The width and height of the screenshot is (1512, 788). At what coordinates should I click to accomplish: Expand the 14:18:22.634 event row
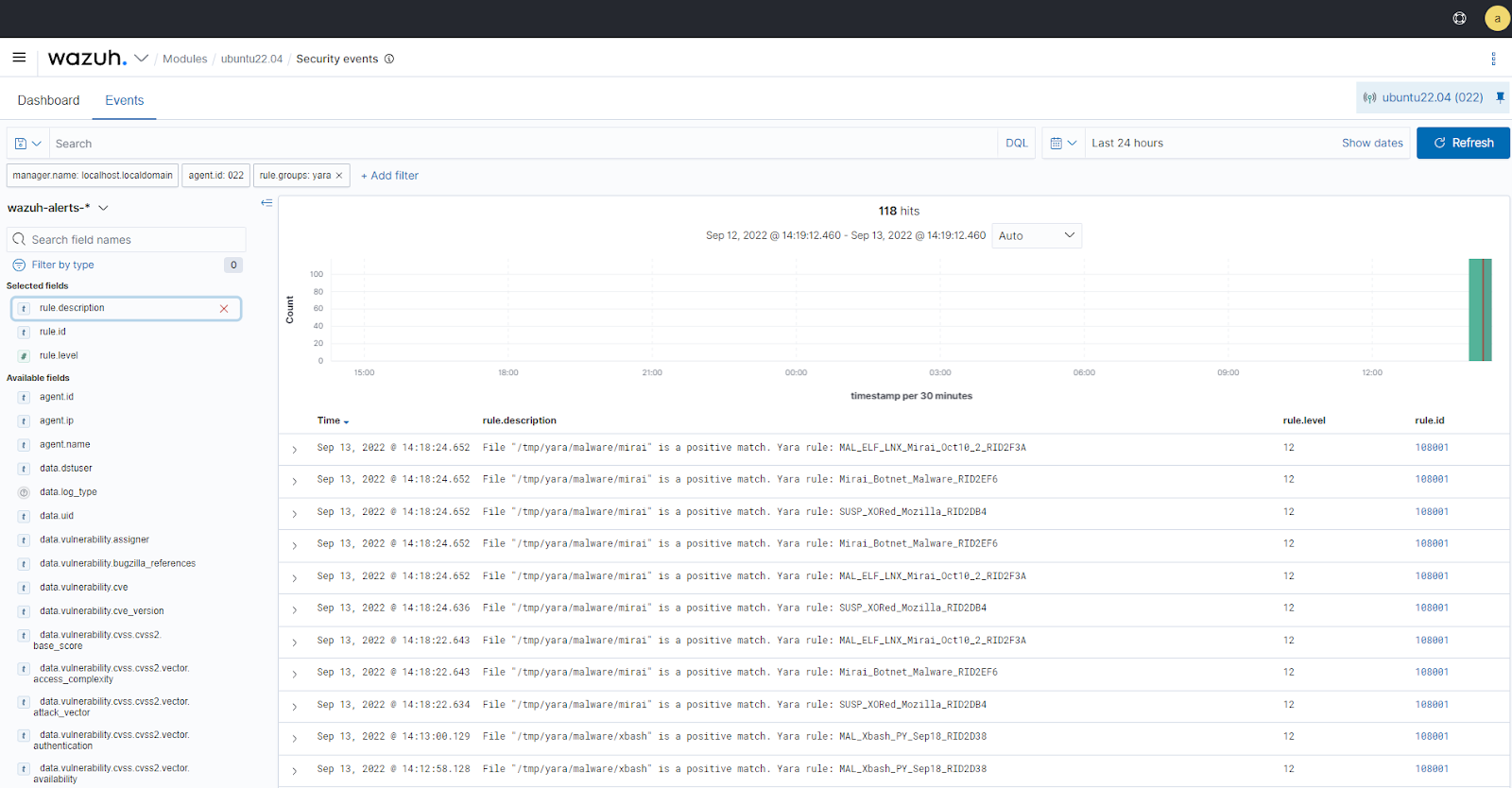tap(295, 707)
